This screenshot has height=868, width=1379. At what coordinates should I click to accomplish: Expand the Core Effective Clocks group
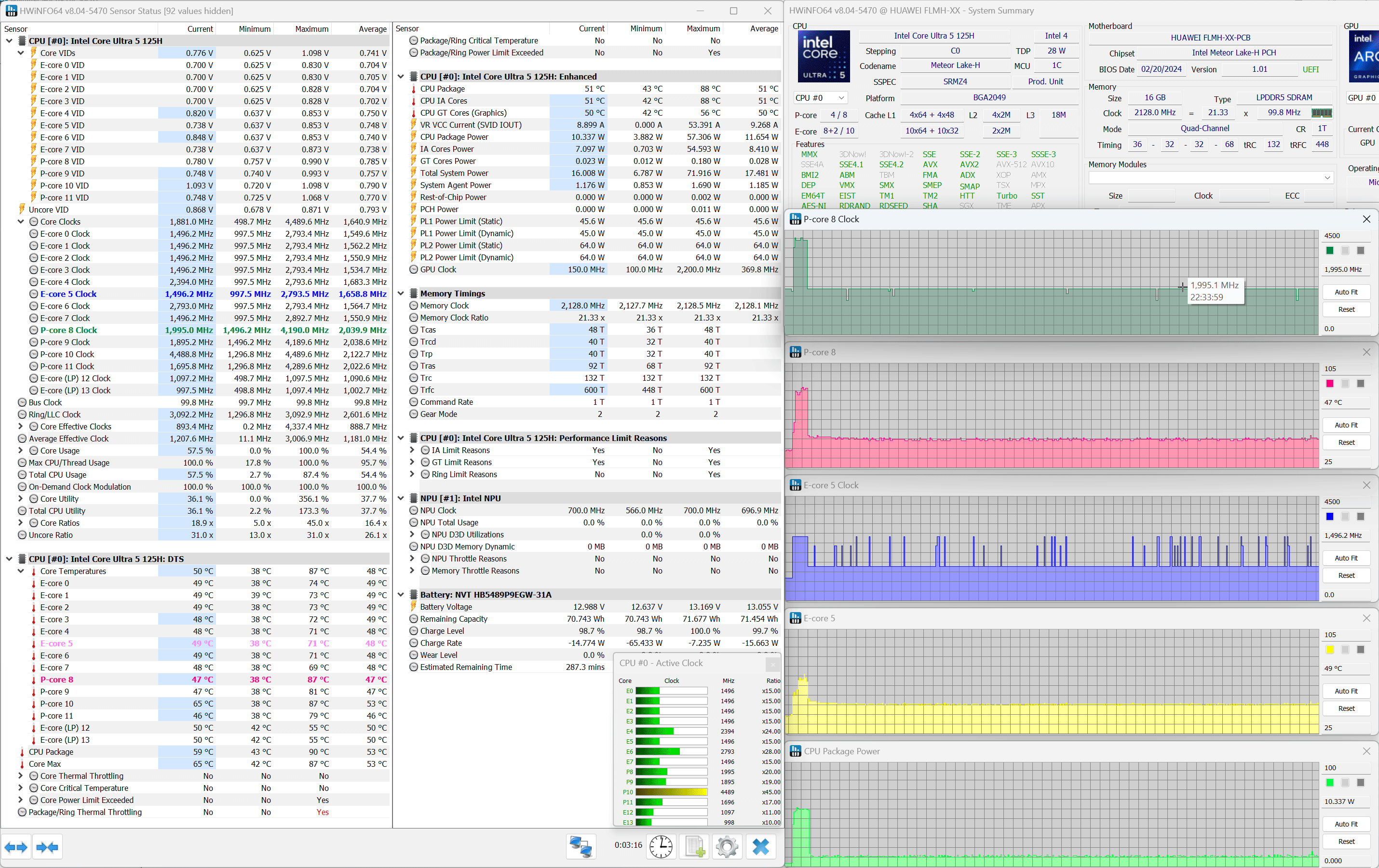(x=21, y=427)
